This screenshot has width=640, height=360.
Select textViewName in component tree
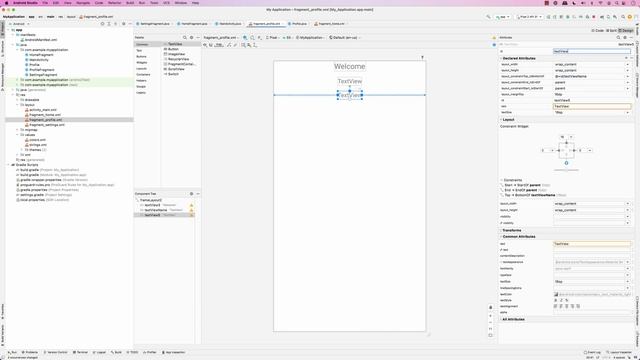(156, 210)
